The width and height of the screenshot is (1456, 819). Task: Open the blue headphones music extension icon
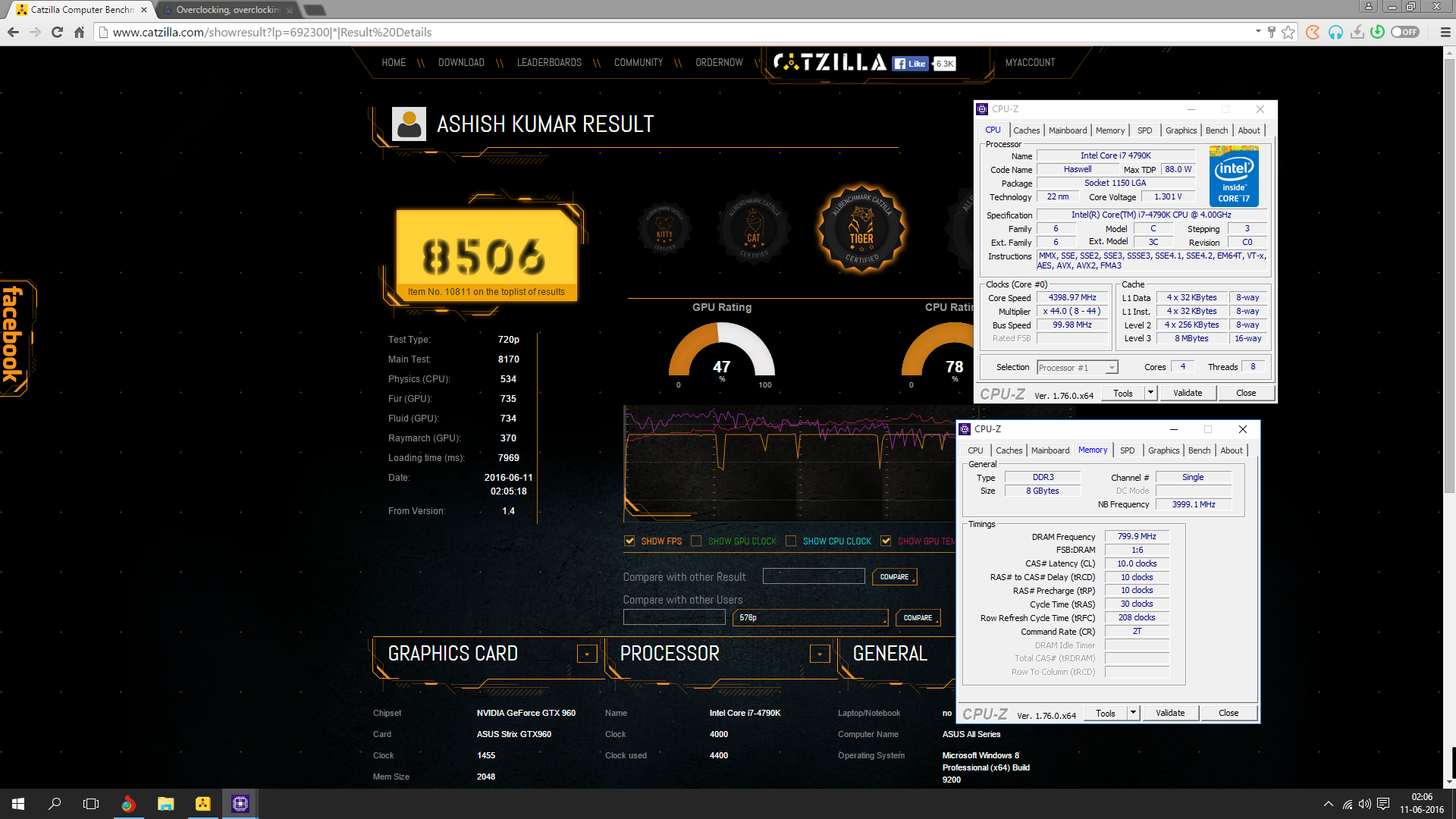click(x=1335, y=33)
